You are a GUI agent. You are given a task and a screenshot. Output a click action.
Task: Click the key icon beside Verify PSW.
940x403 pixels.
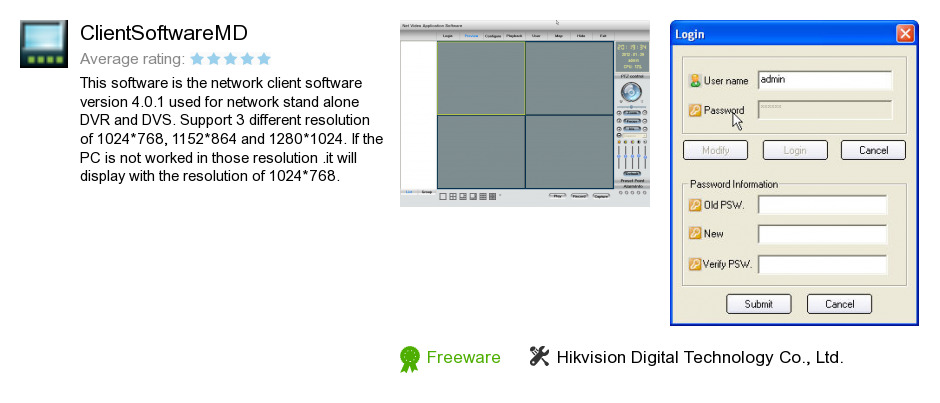695,264
